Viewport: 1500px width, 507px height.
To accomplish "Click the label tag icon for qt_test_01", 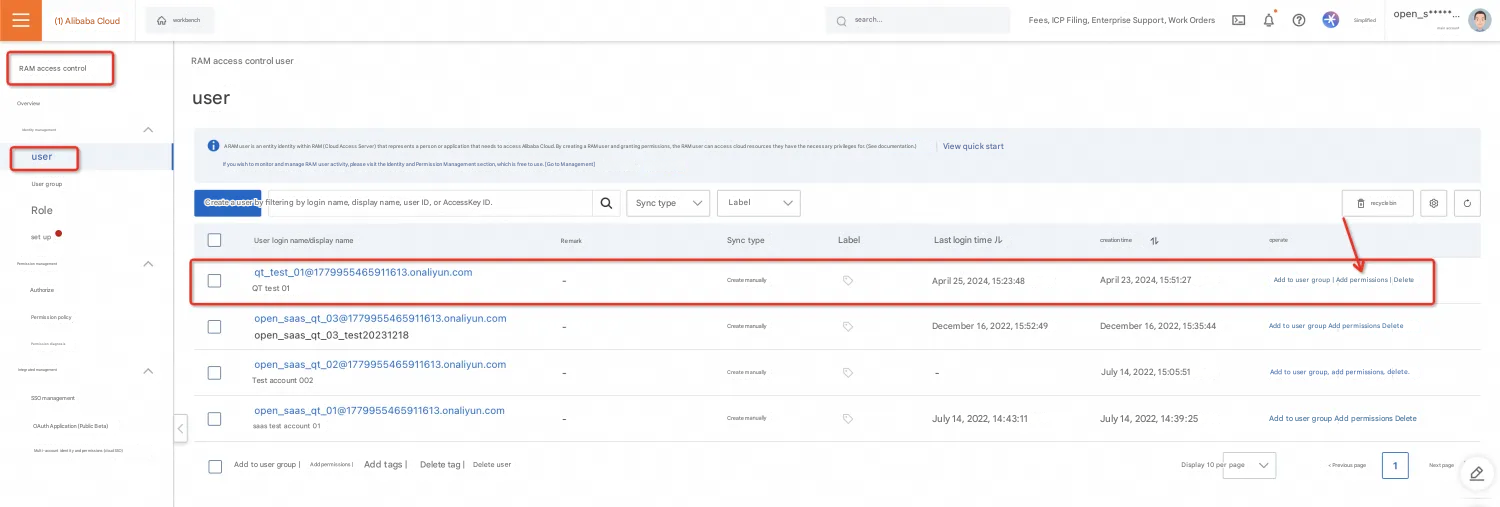I will tap(848, 281).
